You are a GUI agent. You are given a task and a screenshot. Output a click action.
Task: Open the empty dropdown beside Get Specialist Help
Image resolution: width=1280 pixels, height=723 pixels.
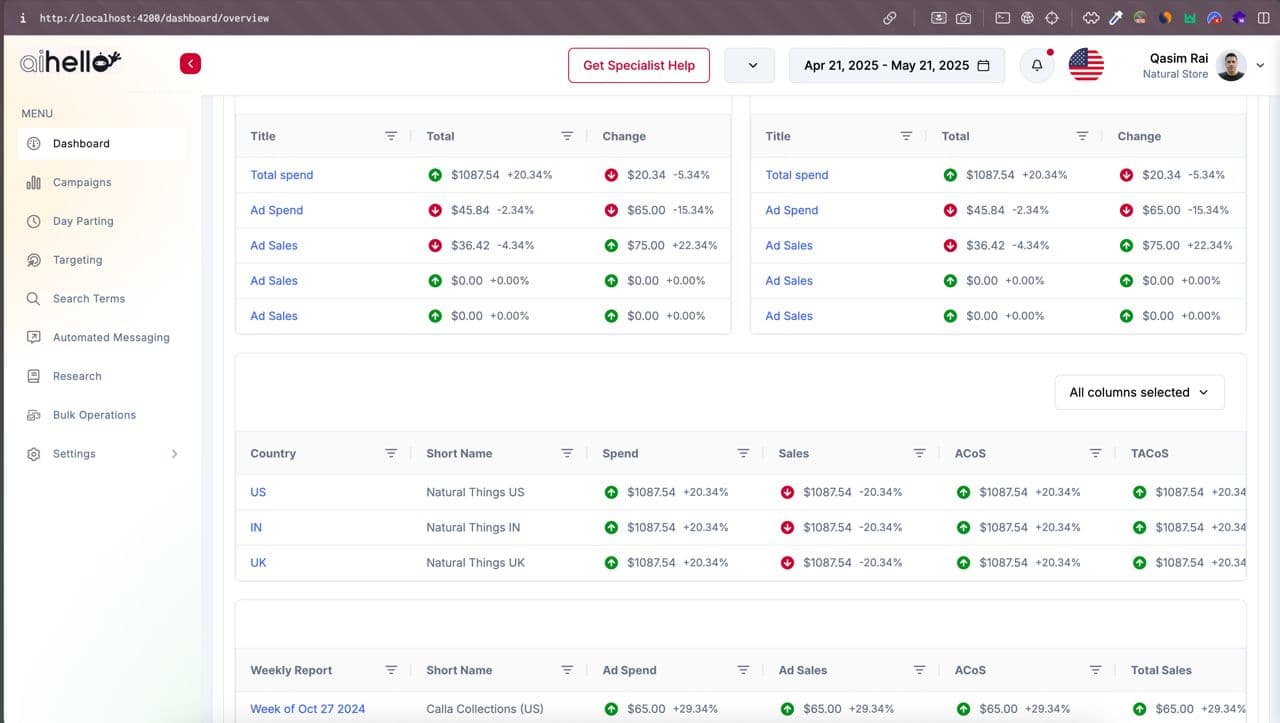(x=752, y=66)
